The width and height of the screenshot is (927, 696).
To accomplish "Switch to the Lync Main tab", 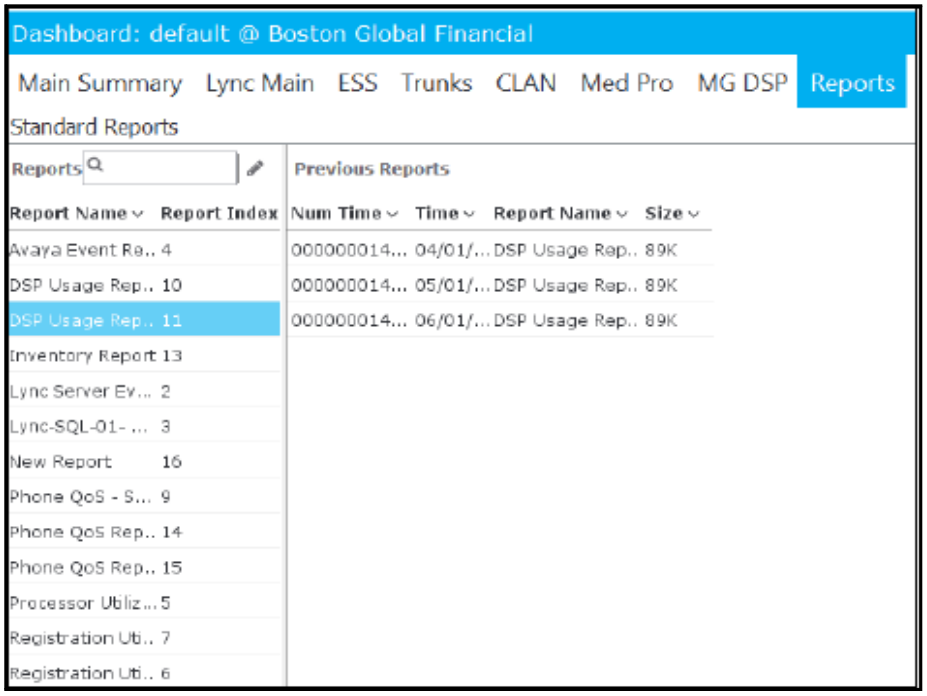I will click(260, 83).
